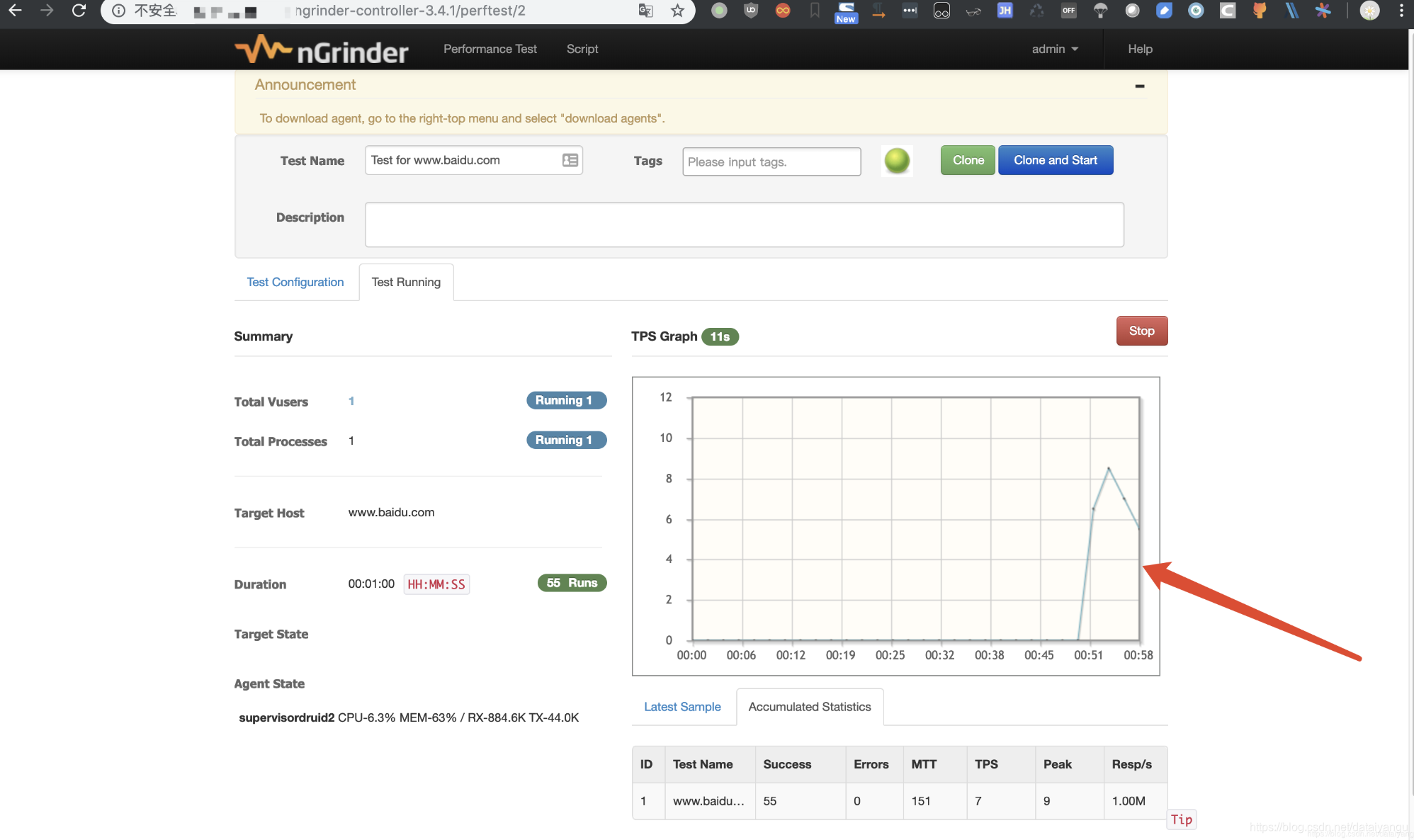The width and height of the screenshot is (1414, 840).
Task: Click the Total Vusers count link
Action: pos(351,401)
